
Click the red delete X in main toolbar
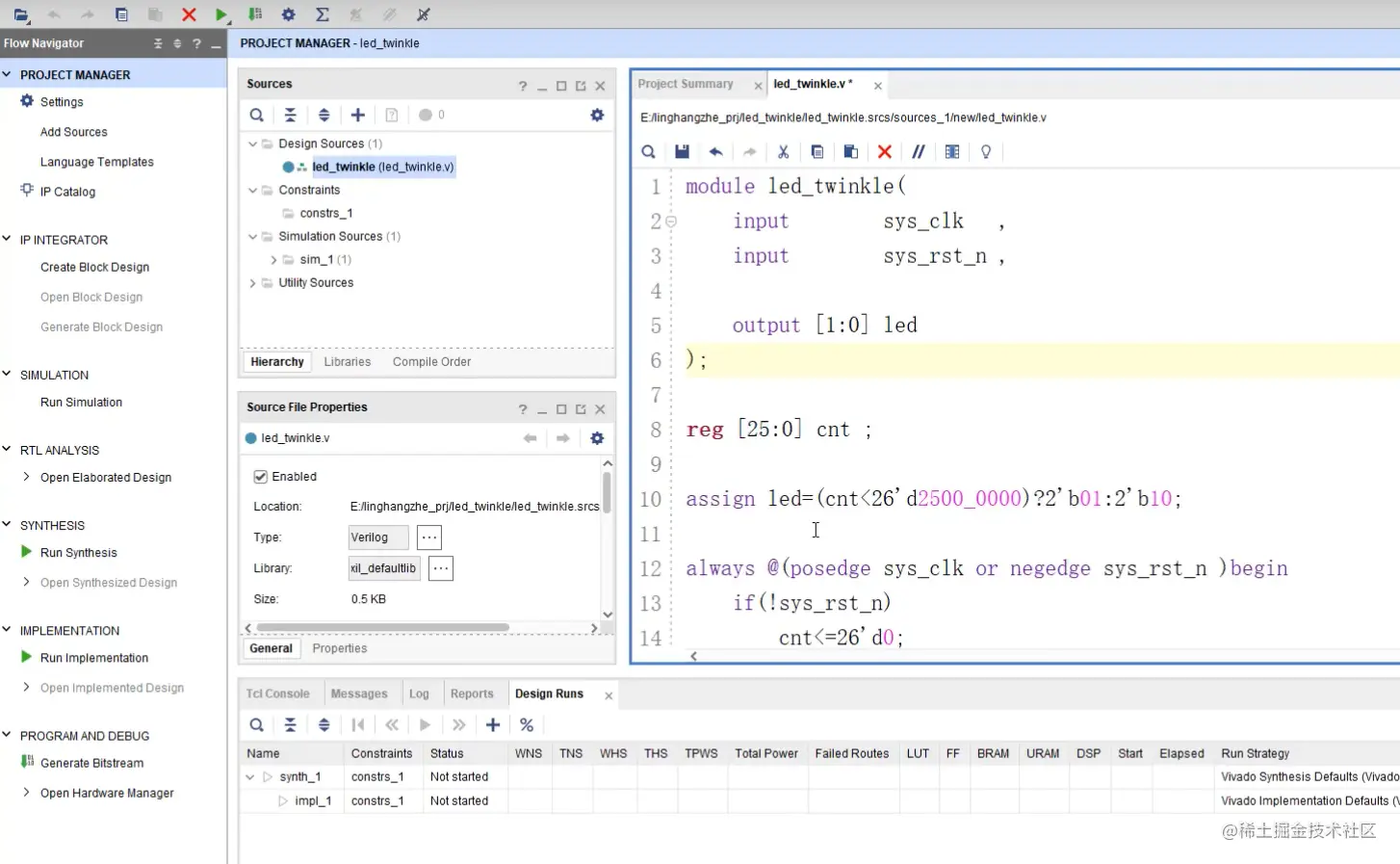[189, 14]
